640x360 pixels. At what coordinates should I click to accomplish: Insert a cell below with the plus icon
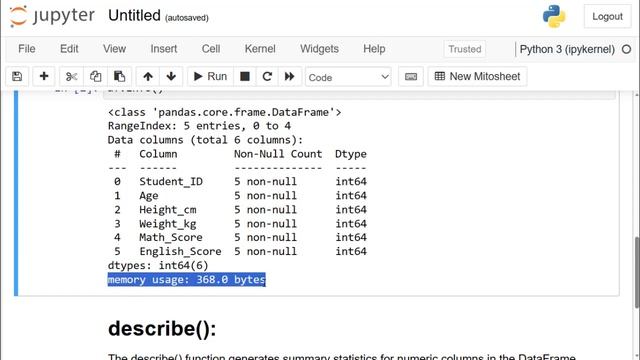pyautogui.click(x=44, y=76)
